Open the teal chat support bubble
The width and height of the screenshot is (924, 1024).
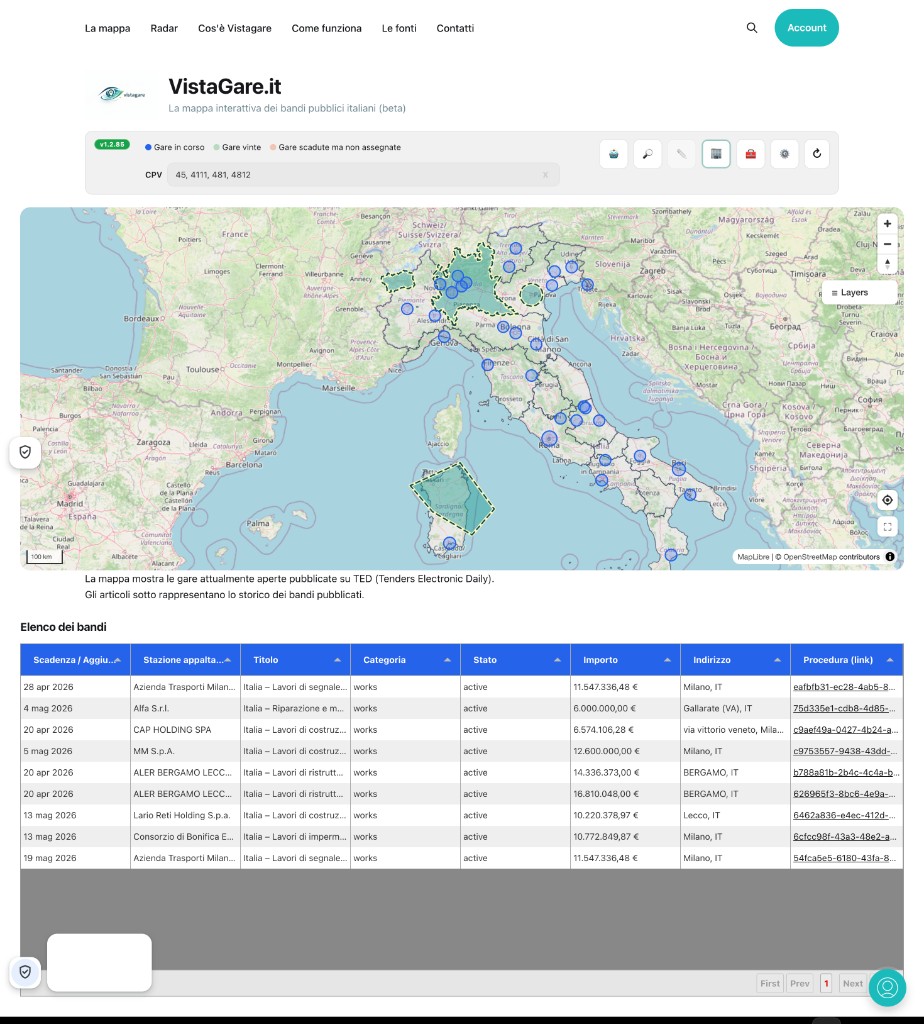[887, 987]
